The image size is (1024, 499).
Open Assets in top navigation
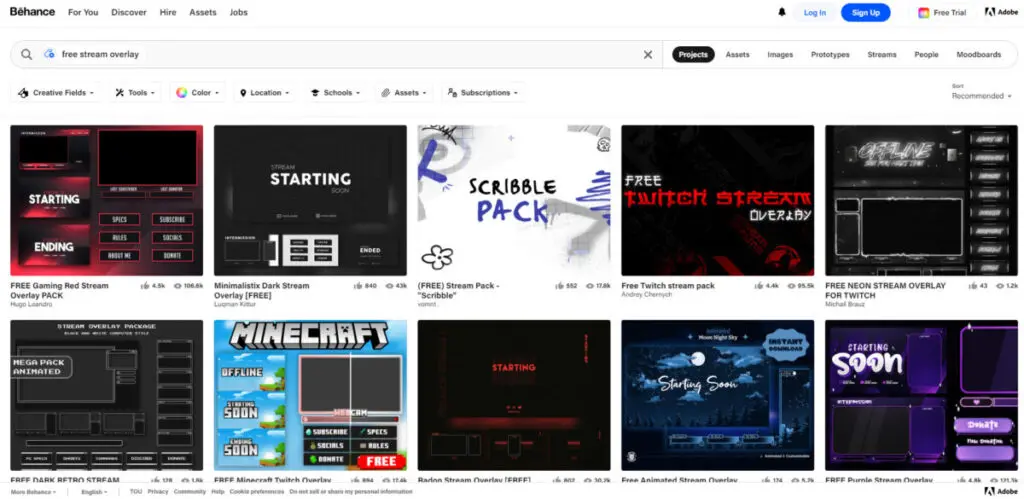click(202, 12)
